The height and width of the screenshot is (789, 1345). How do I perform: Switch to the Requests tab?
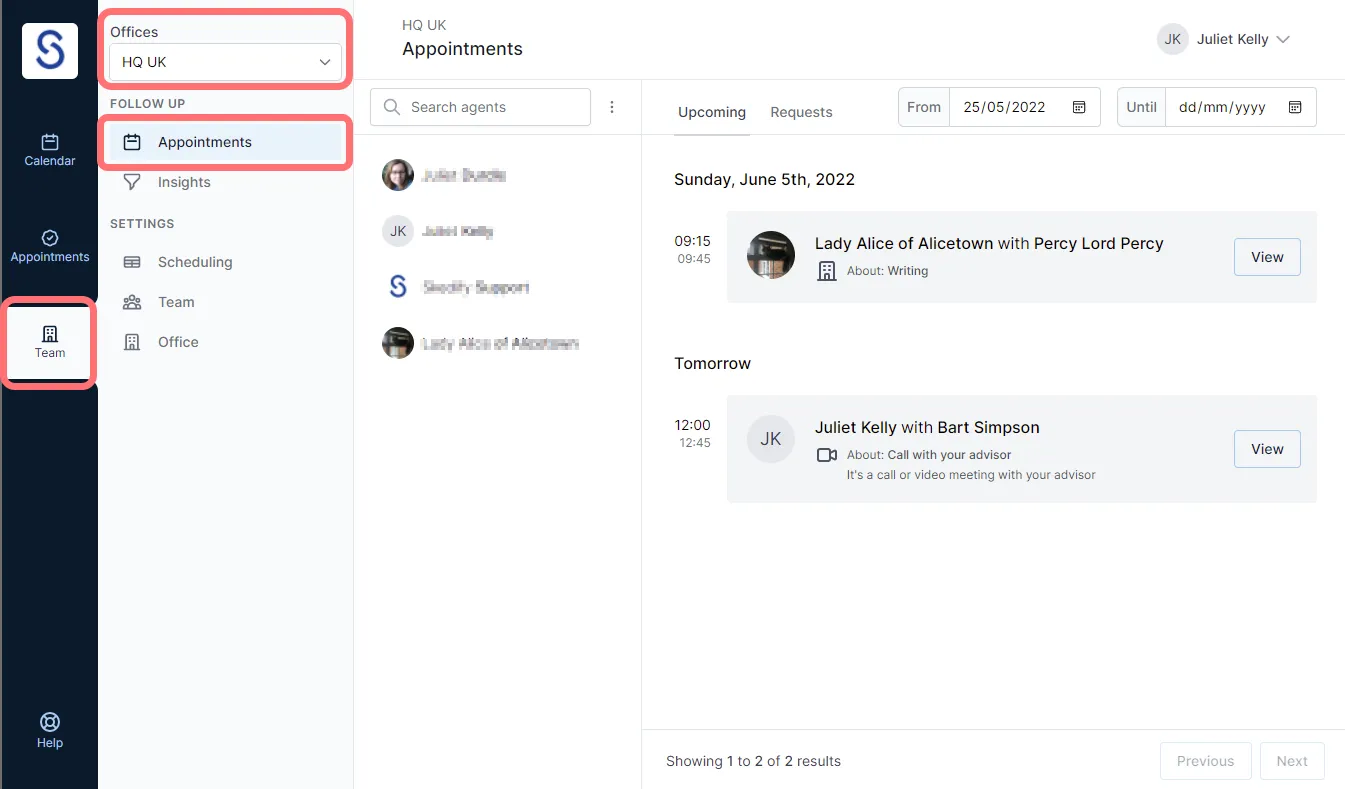coord(801,112)
